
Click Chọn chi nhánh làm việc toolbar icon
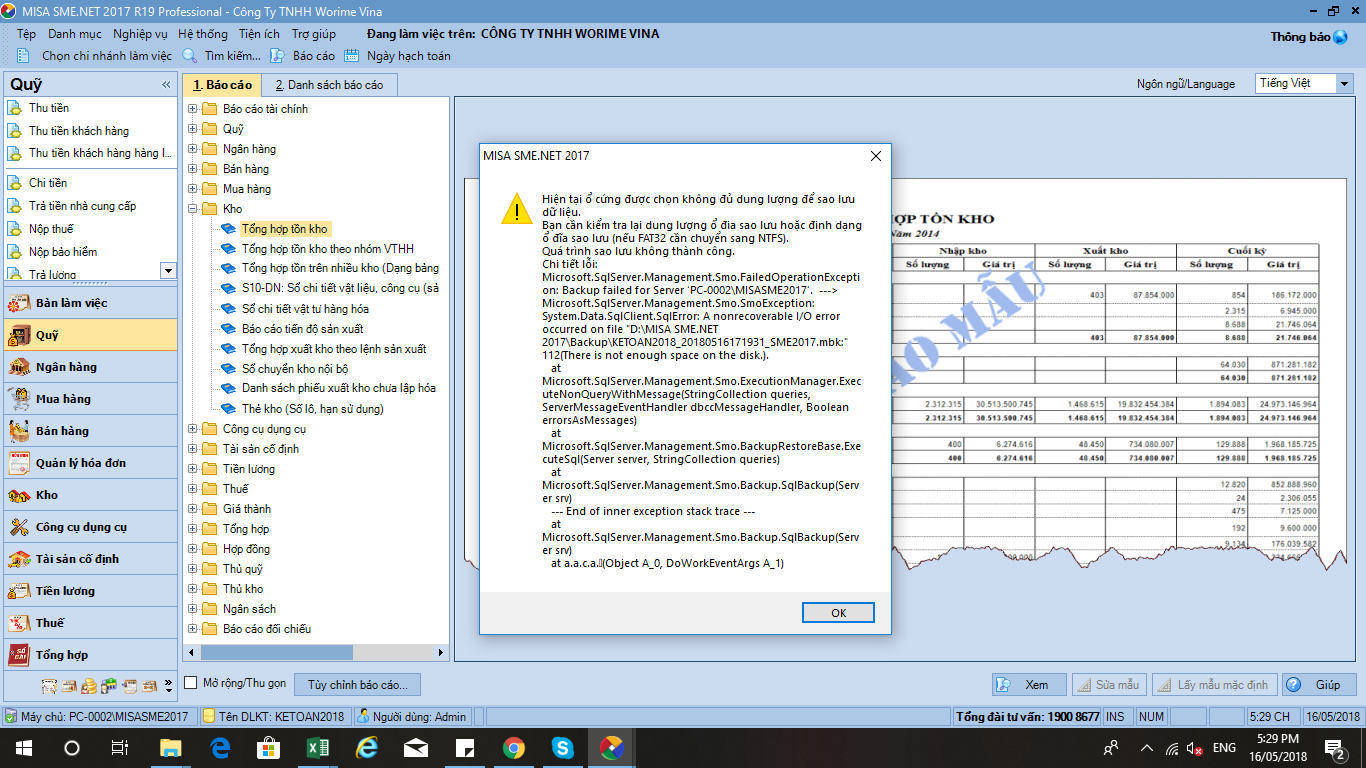click(23, 56)
